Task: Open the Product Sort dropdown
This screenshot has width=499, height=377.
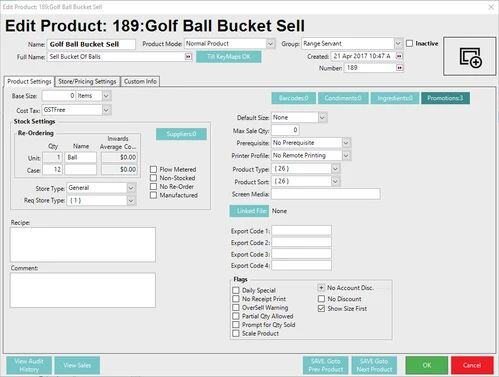Action: click(335, 182)
